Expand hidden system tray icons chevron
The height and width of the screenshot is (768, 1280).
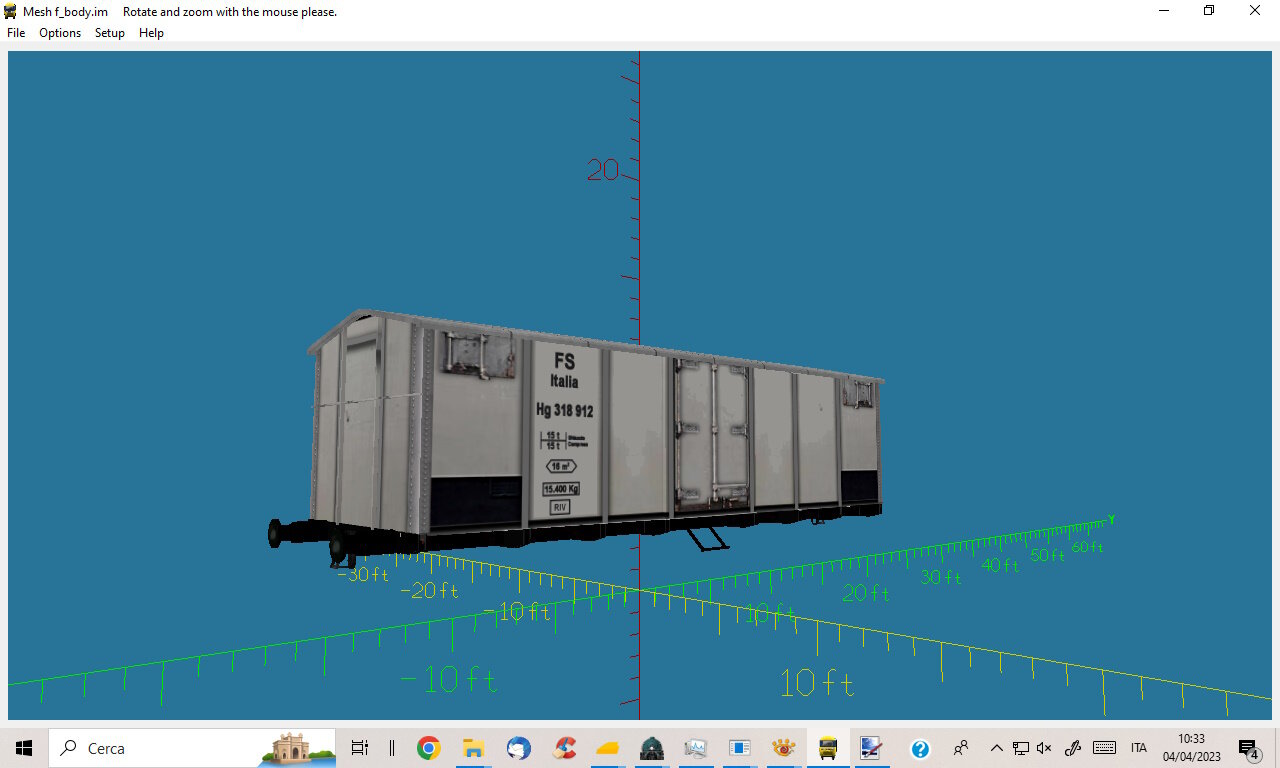click(996, 748)
